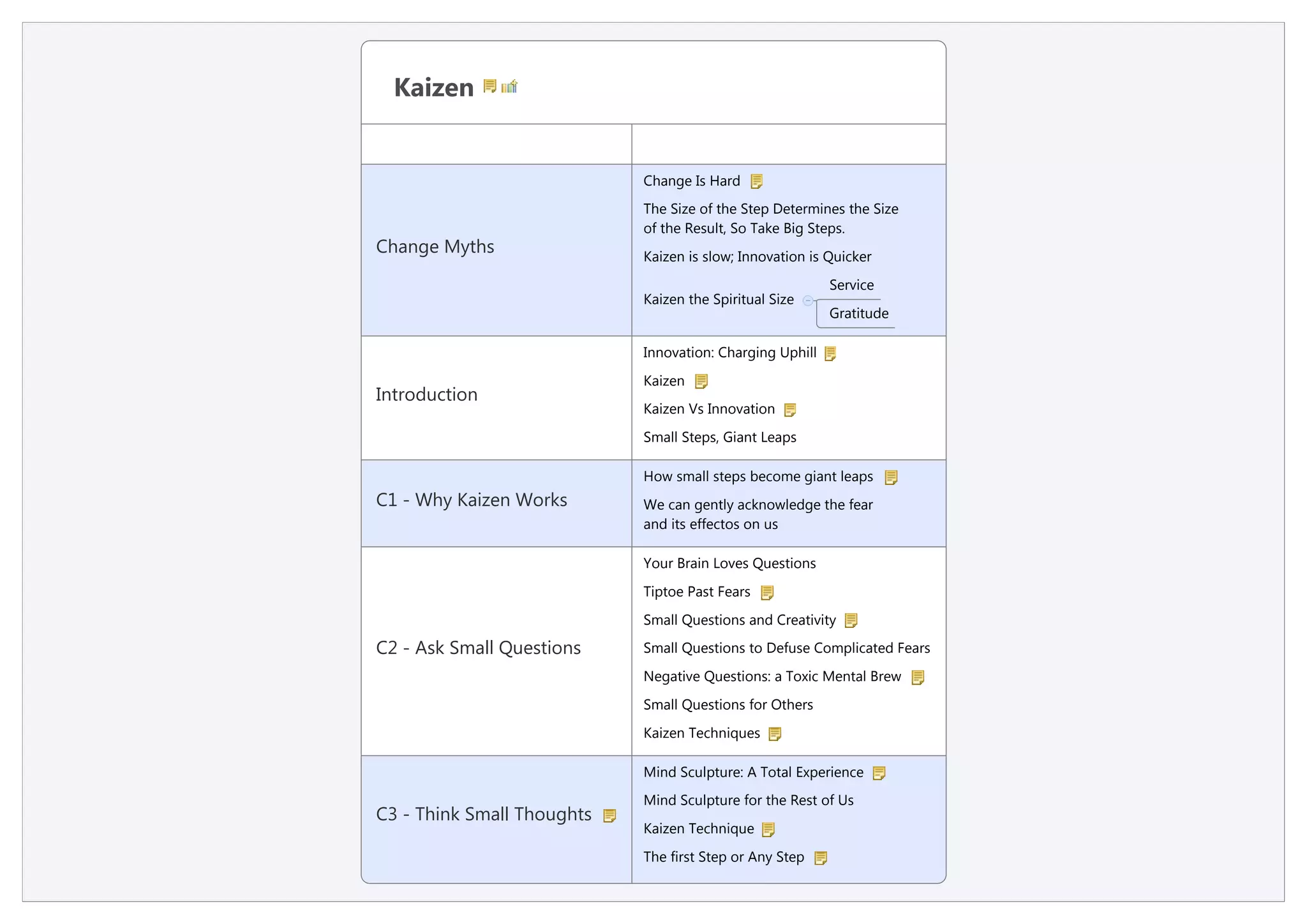The height and width of the screenshot is (924, 1307).
Task: Open note for Small Questions and Creativity
Action: [851, 620]
